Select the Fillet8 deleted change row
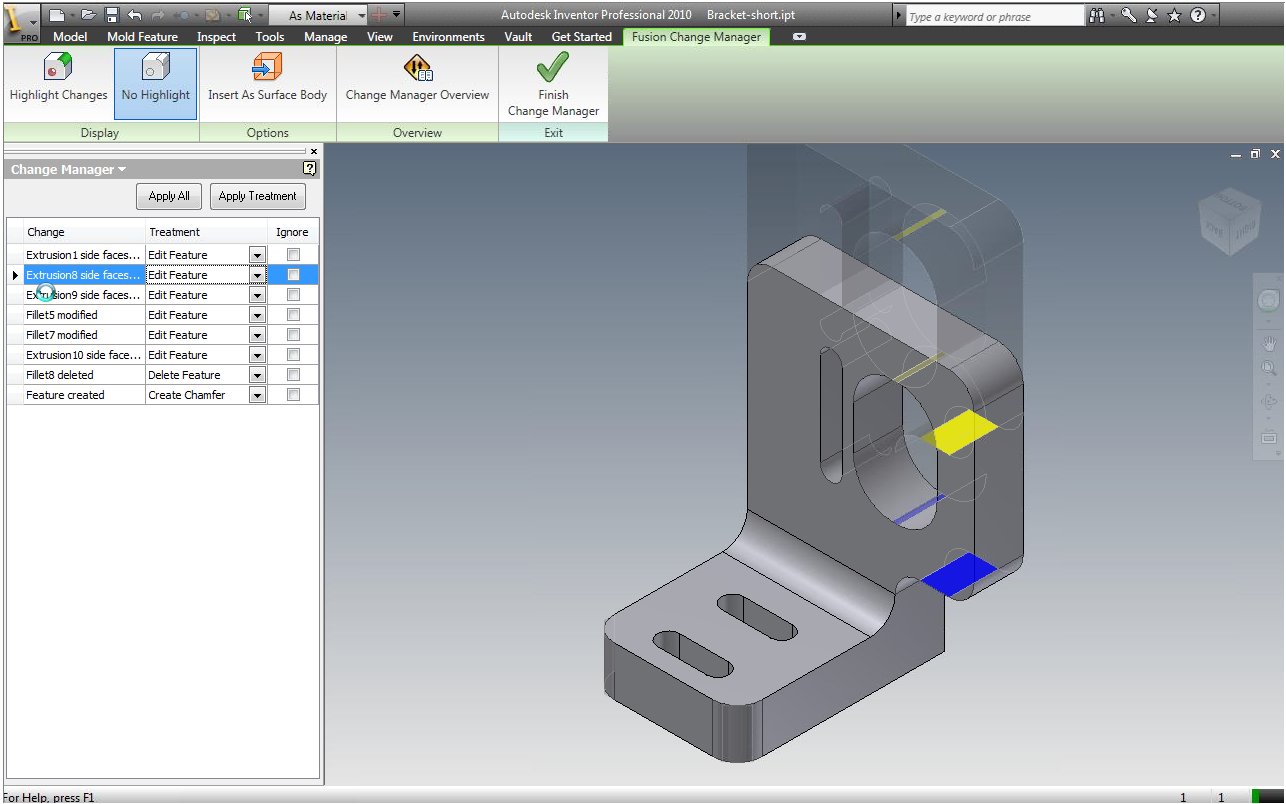This screenshot has width=1286, height=804. [84, 375]
